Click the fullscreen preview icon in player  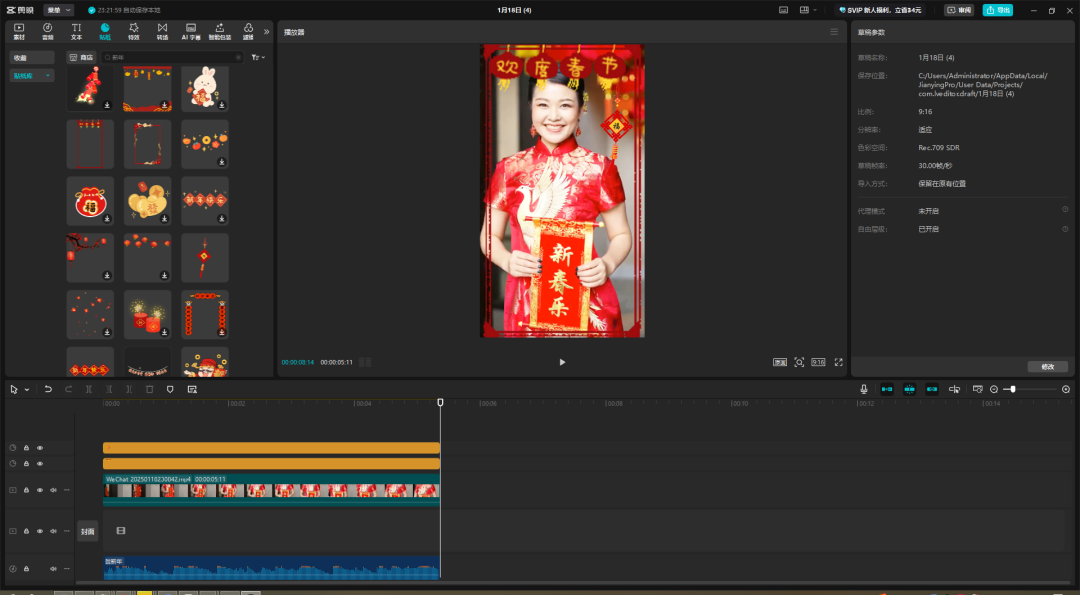pyautogui.click(x=839, y=362)
